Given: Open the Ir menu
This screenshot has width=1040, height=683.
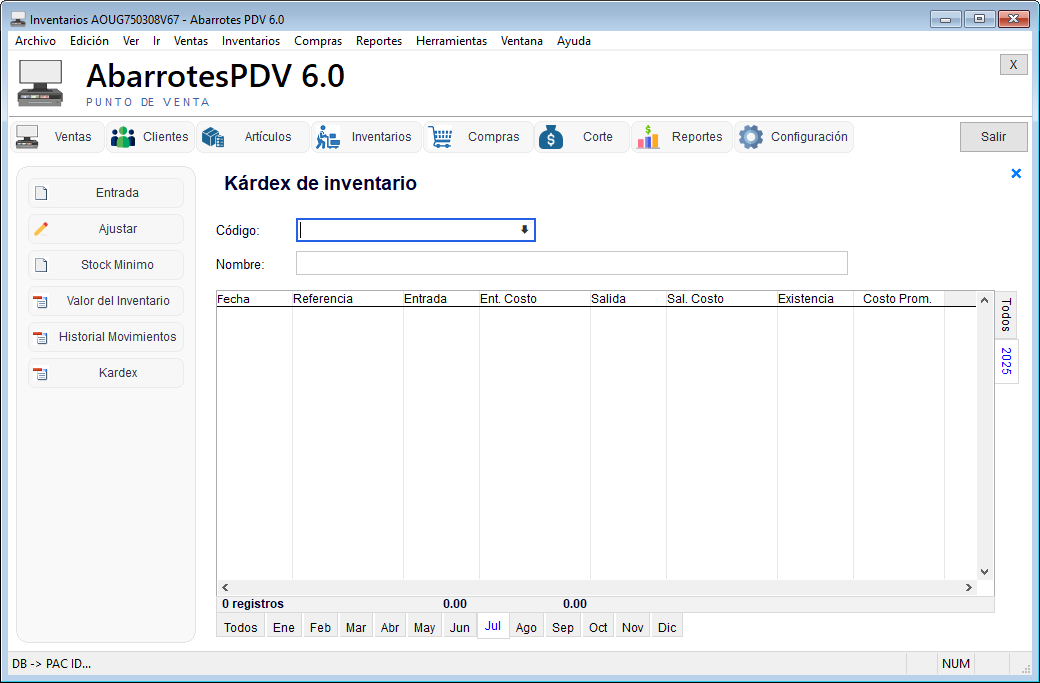Looking at the screenshot, I should pyautogui.click(x=157, y=40).
